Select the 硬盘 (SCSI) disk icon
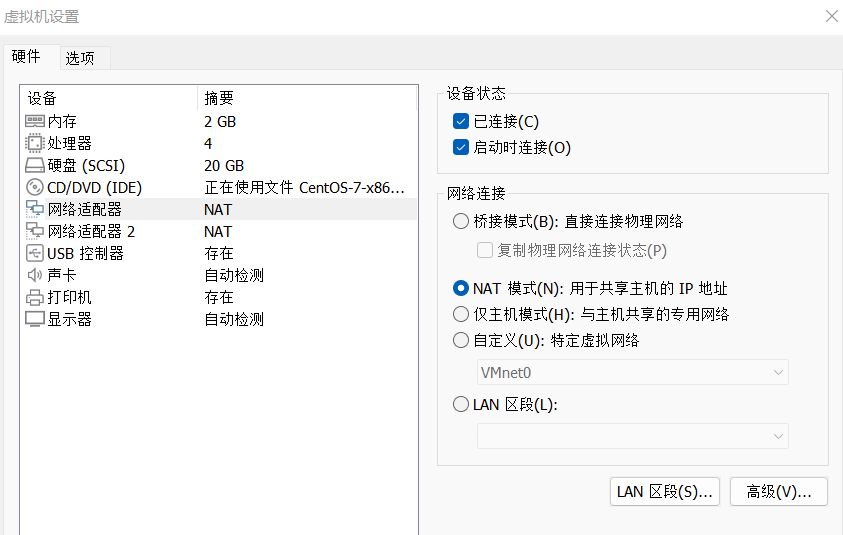The width and height of the screenshot is (843, 535). coord(35,165)
